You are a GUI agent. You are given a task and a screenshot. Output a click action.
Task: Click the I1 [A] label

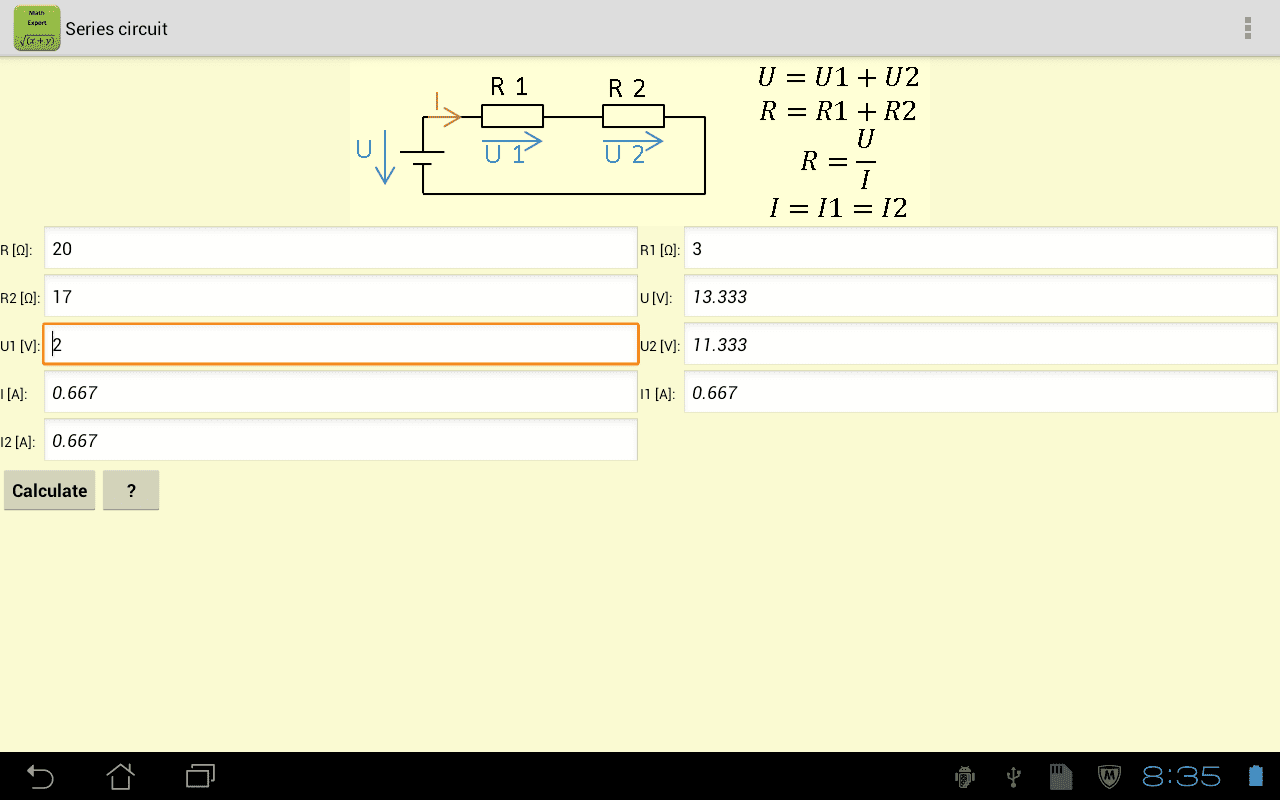(658, 394)
